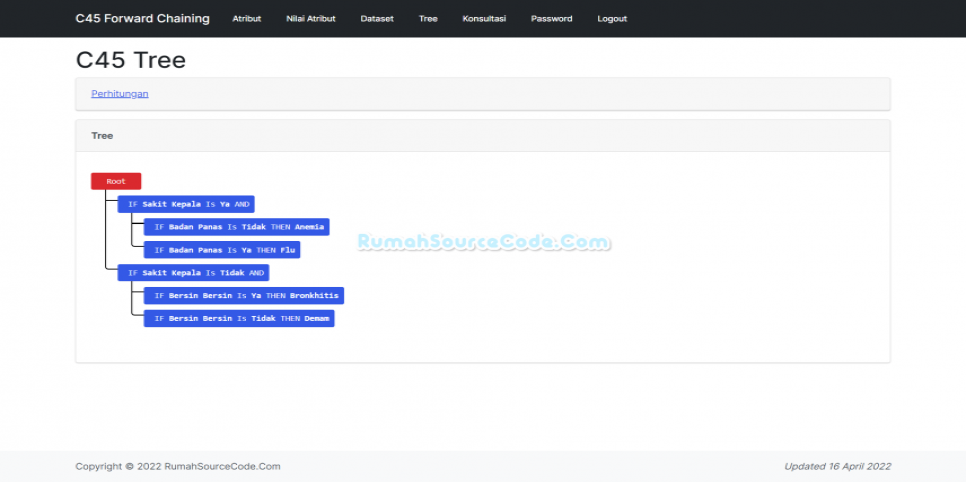Click the 'Bersin Bersin Is Ya THEN Bronkhitis' rule

click(244, 296)
